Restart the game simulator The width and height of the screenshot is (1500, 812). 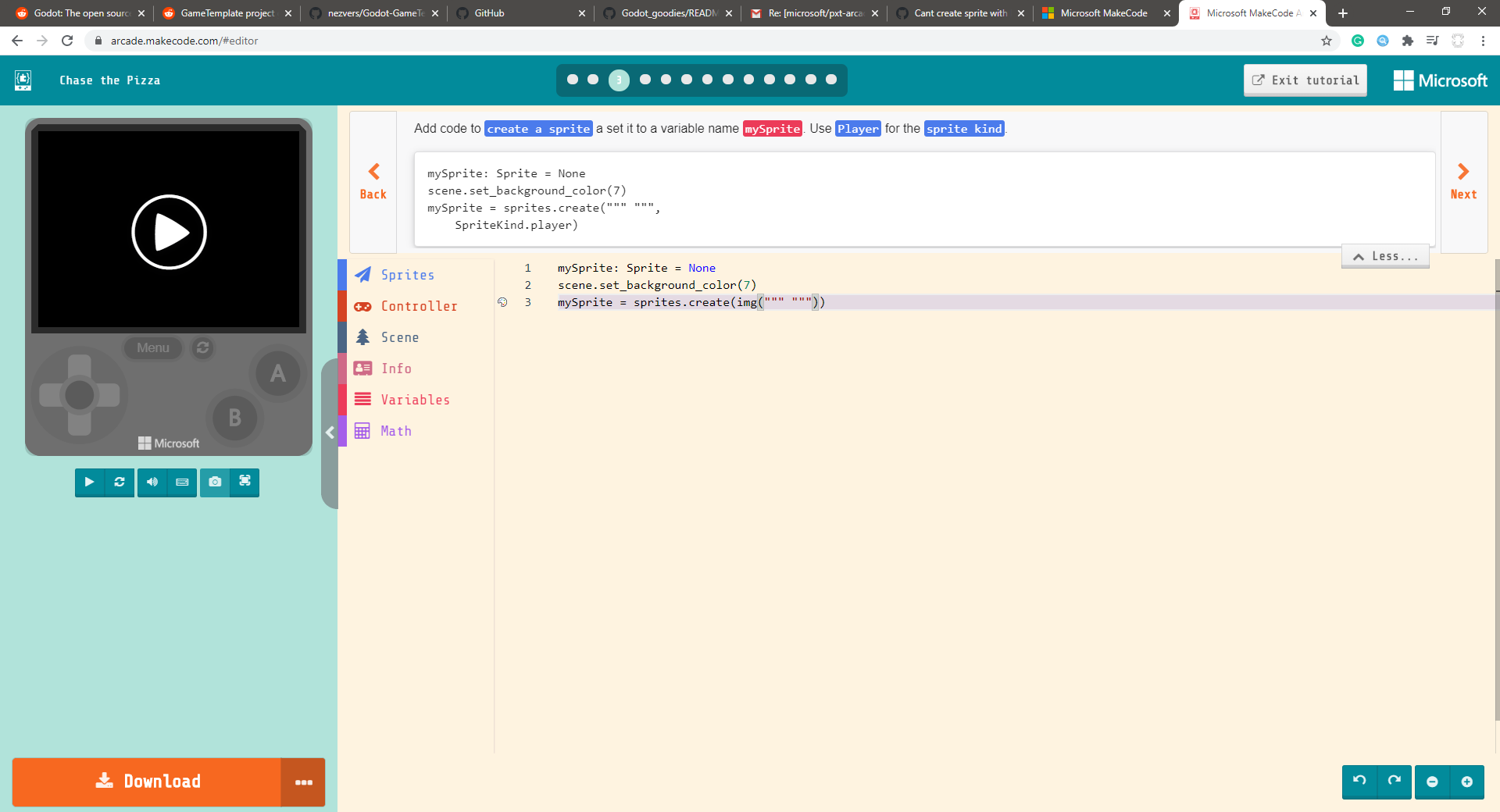120,483
